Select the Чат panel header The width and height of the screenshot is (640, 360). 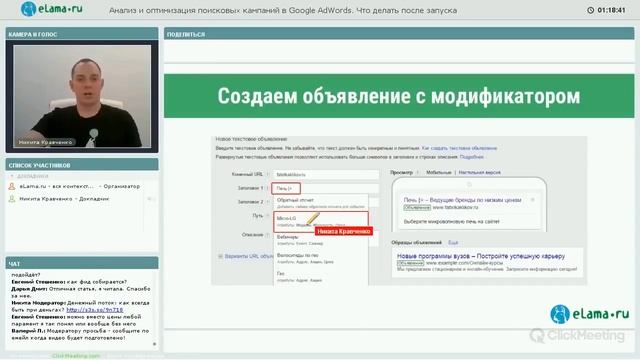82,264
